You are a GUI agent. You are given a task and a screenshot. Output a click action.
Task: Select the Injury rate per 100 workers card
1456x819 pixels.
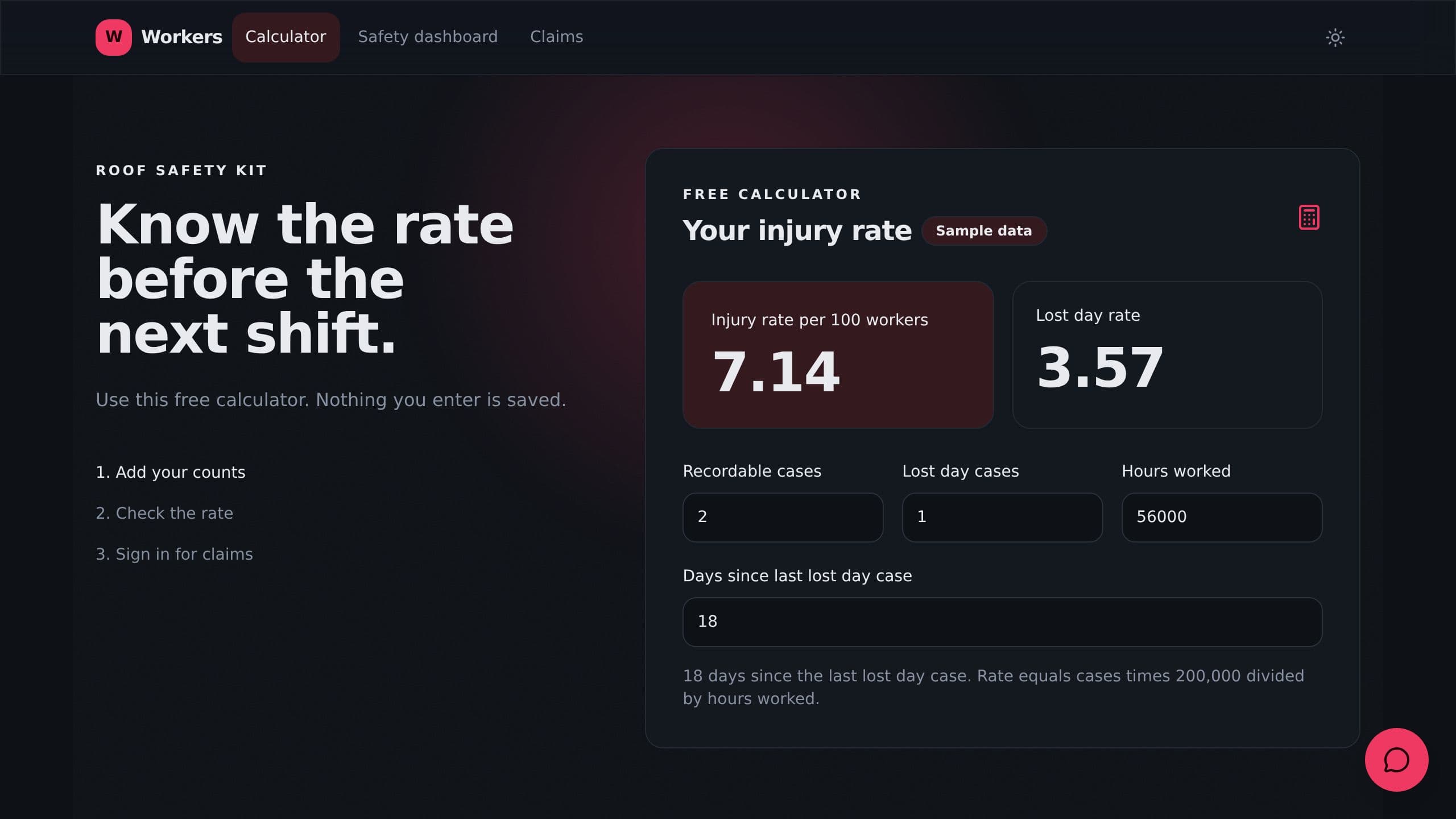(838, 355)
